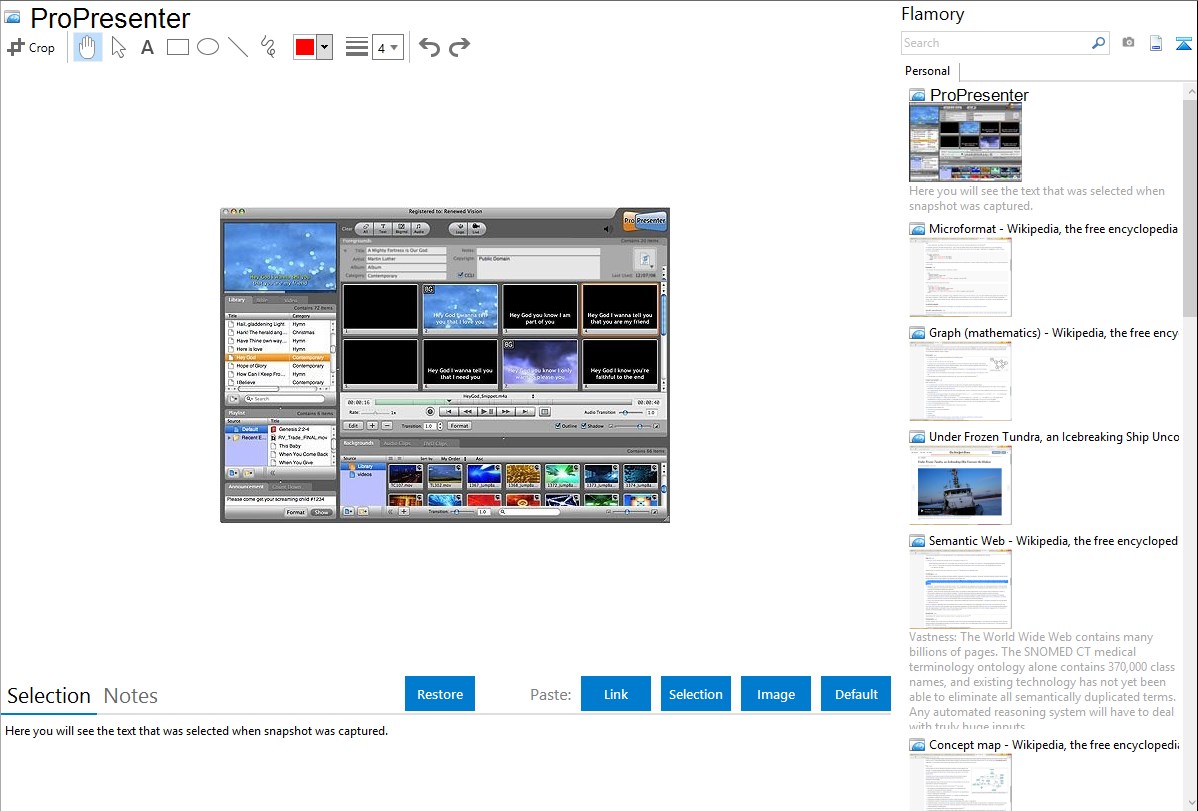Open the ProPresenter snapshot title in list

point(979,95)
